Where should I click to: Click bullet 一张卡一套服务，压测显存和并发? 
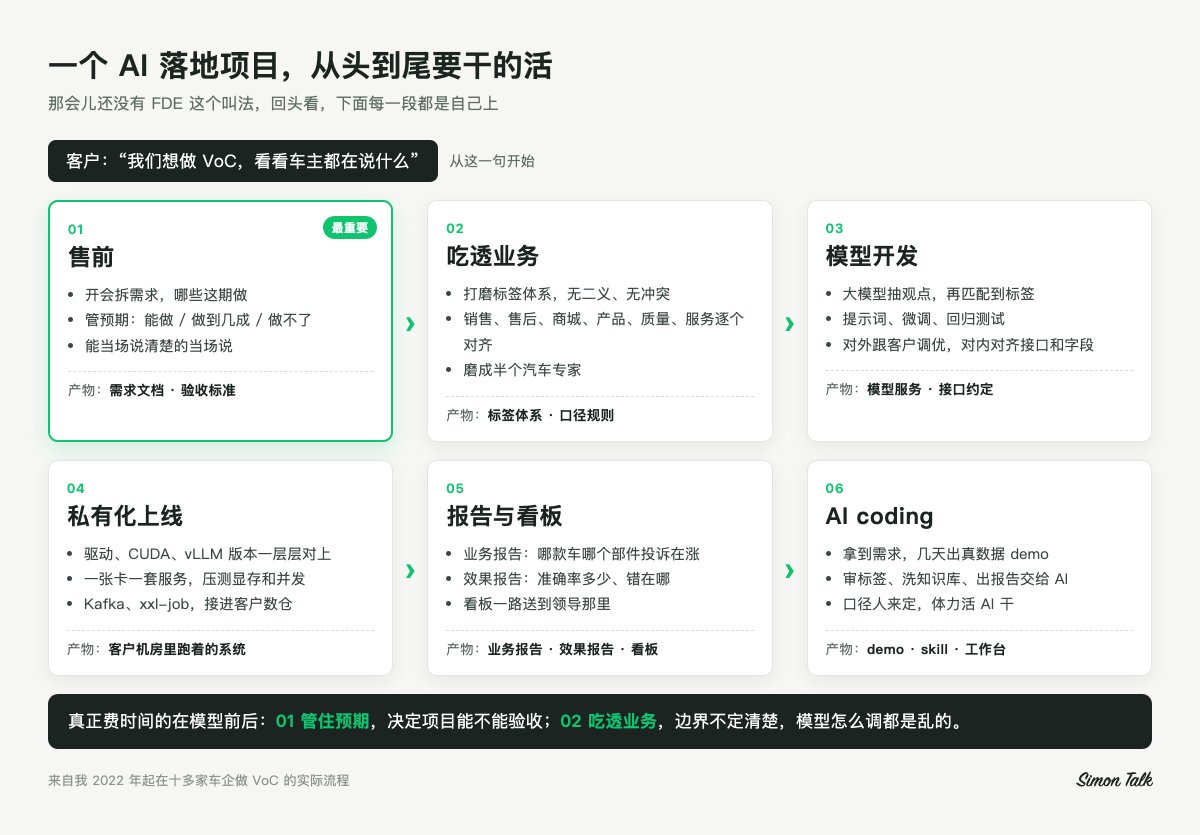click(x=196, y=579)
